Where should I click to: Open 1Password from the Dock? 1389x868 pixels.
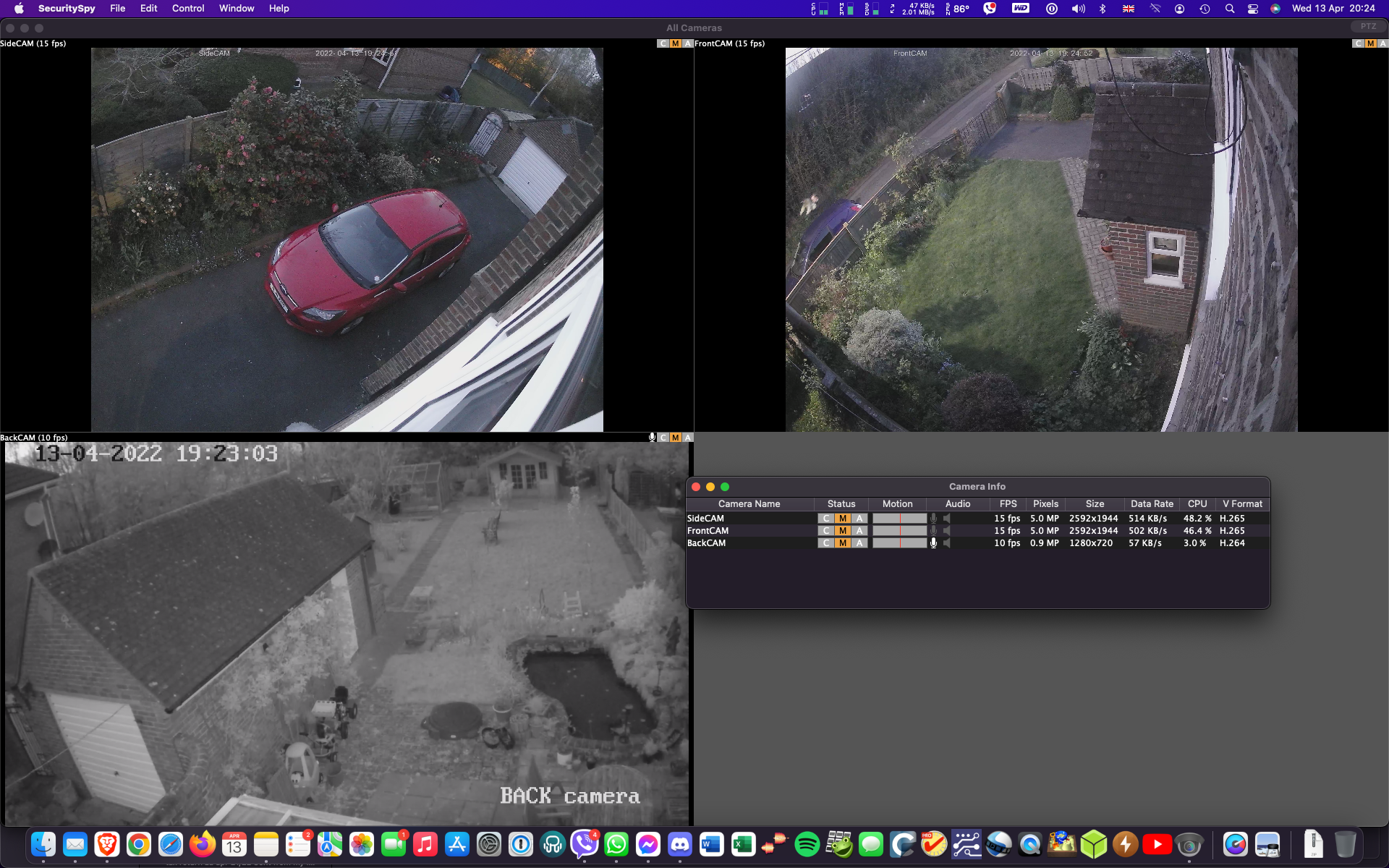click(x=521, y=844)
